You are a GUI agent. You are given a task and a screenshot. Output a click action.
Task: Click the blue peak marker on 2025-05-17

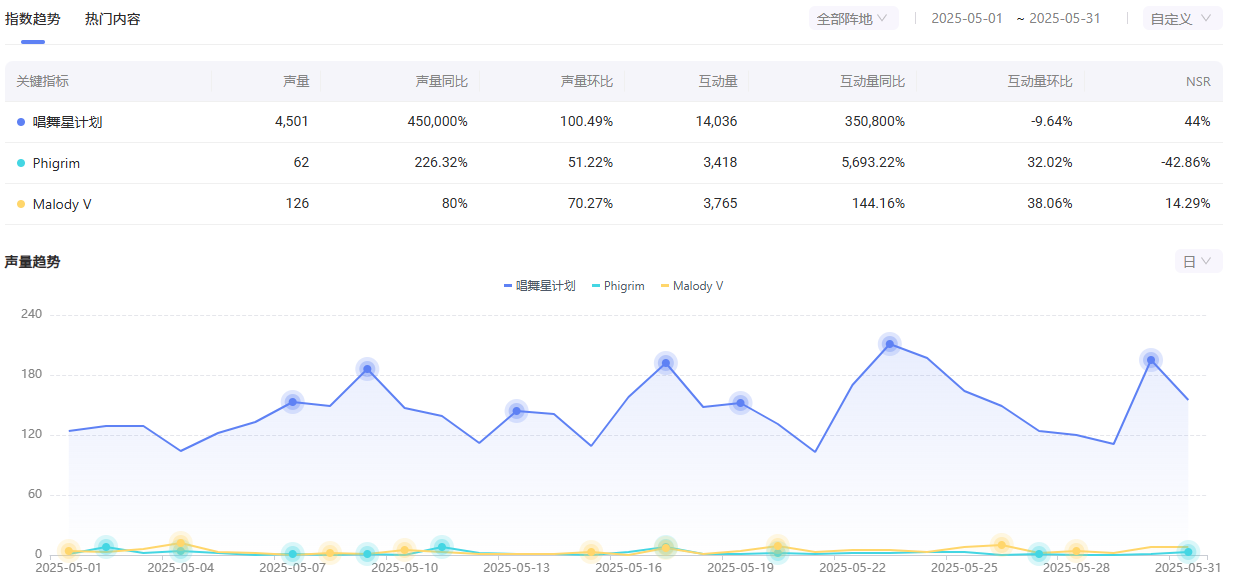666,363
